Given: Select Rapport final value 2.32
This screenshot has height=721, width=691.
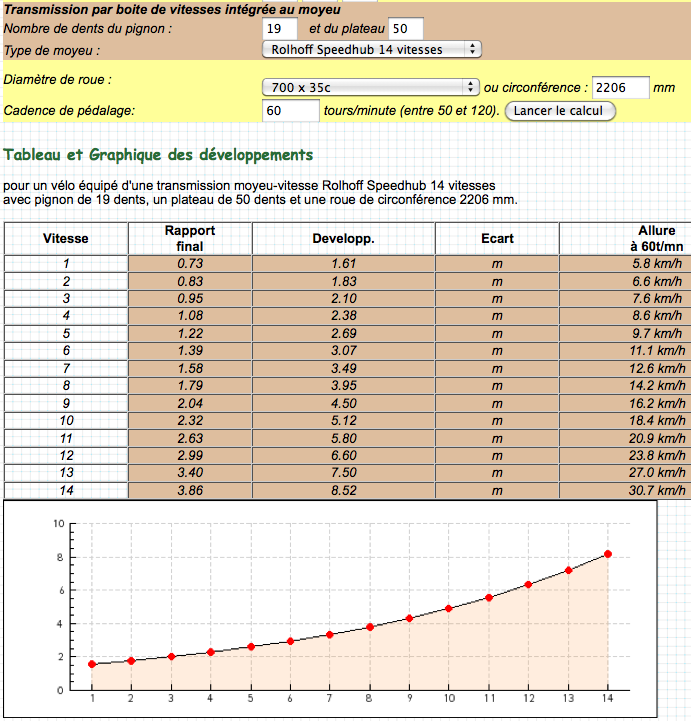Looking at the screenshot, I should coord(190,421).
